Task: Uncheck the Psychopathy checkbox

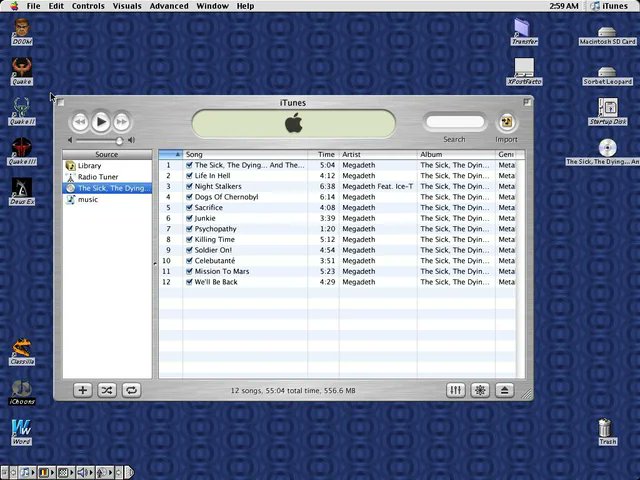Action: tap(189, 229)
